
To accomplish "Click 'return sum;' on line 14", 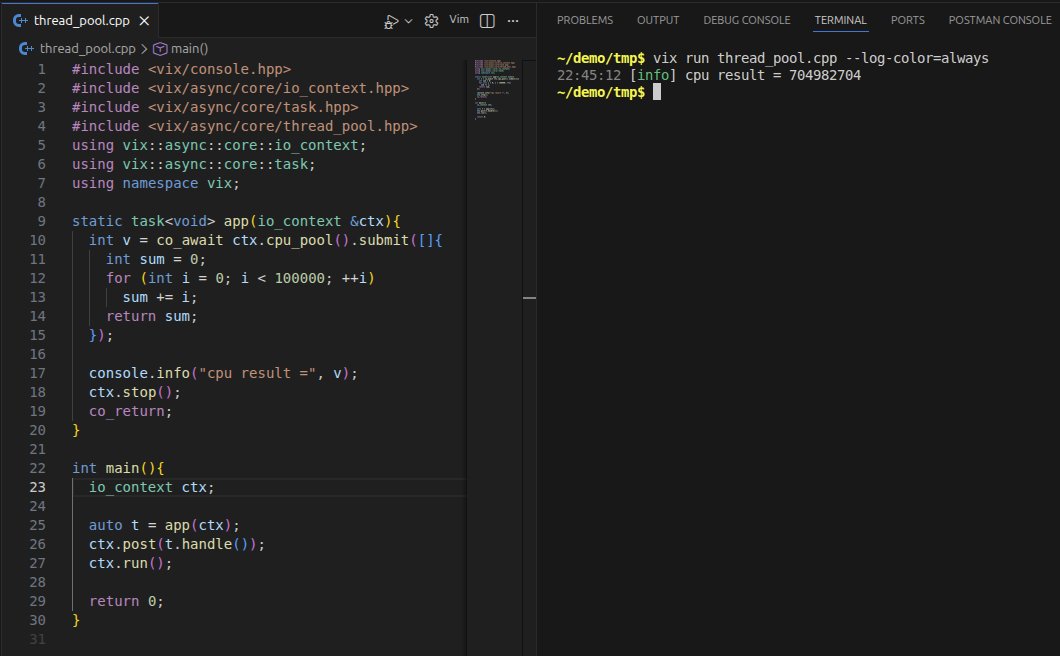I will coord(151,316).
